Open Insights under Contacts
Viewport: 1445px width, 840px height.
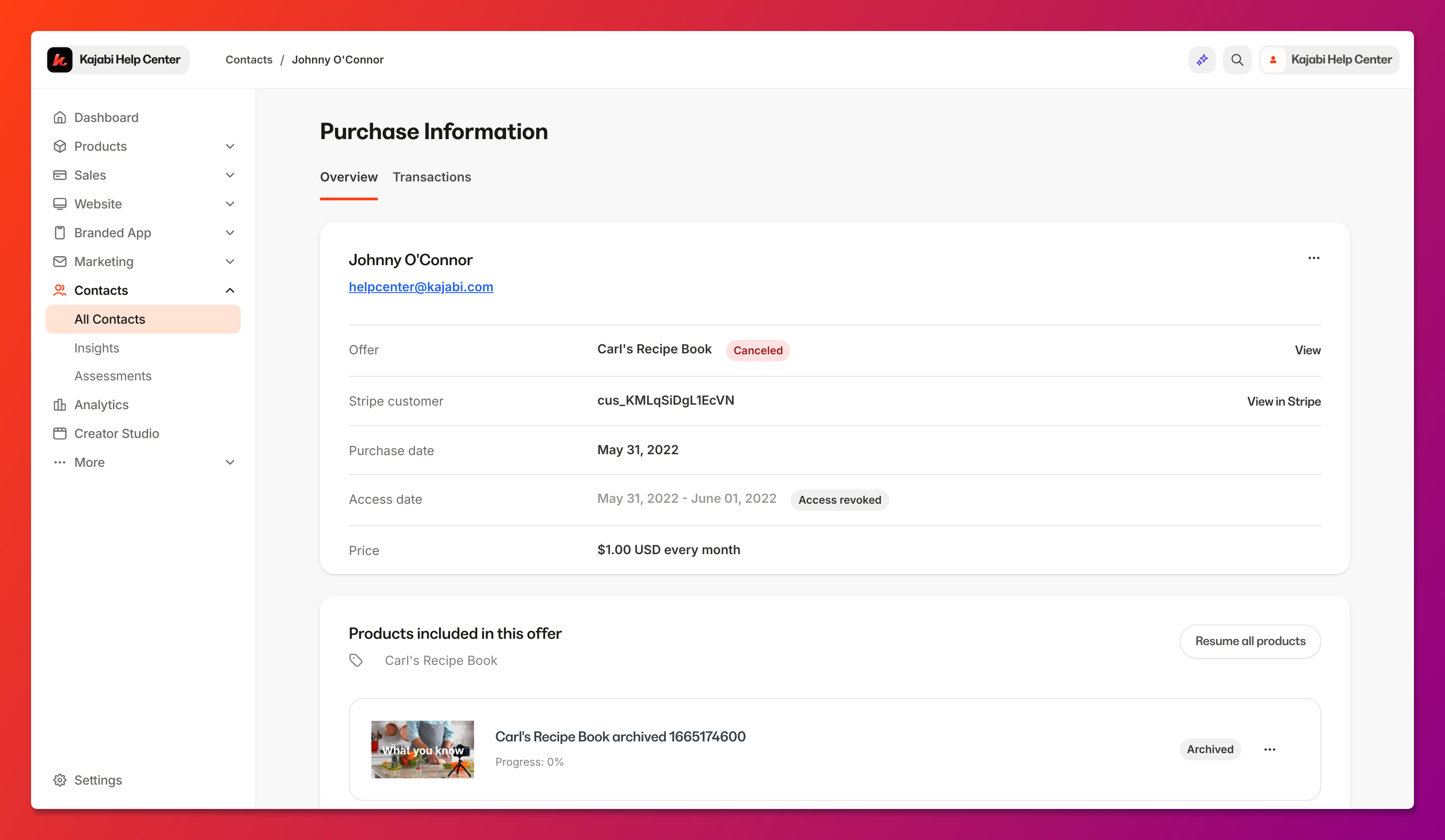tap(97, 348)
